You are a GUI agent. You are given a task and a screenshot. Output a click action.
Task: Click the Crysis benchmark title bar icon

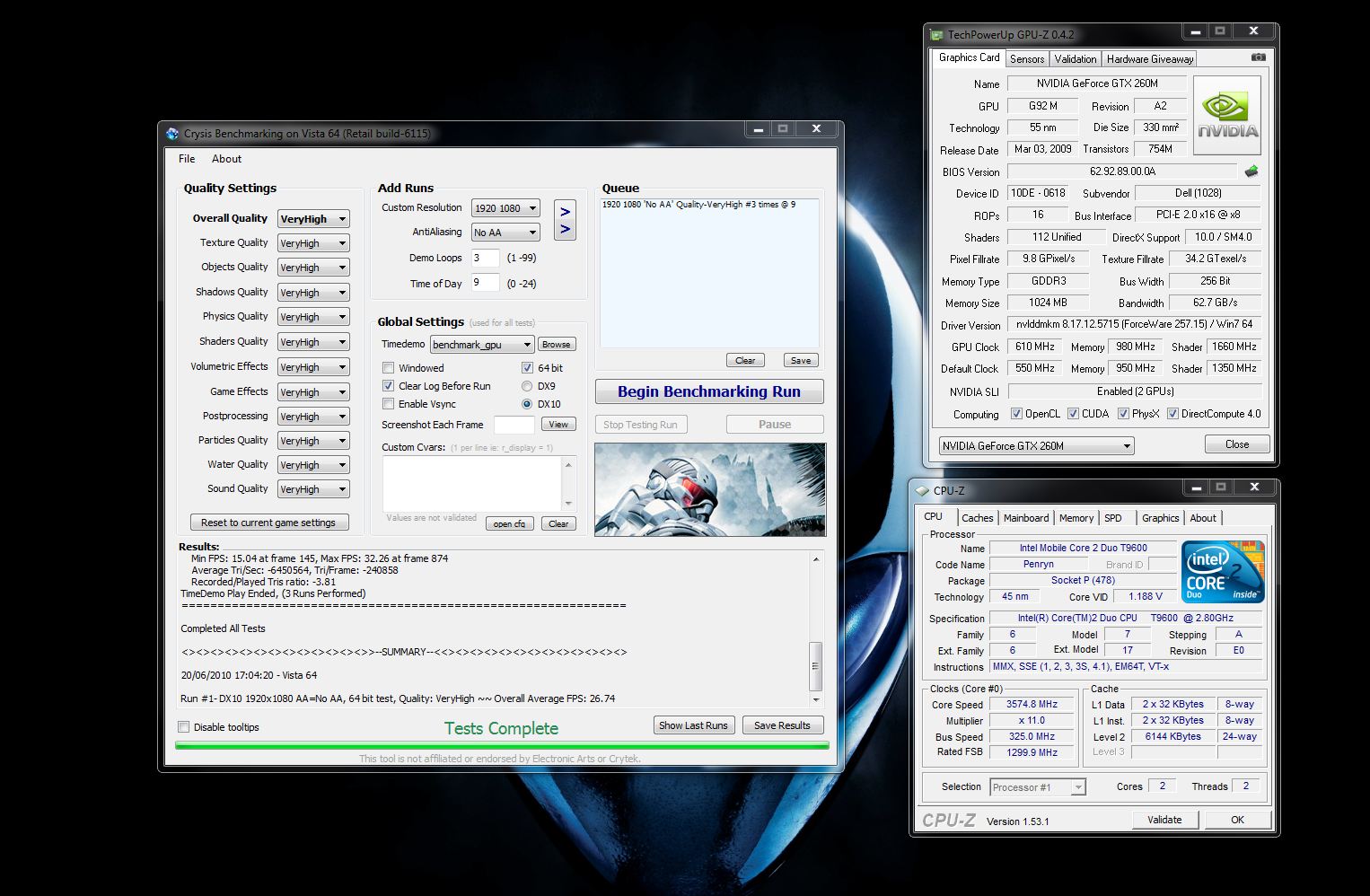point(172,134)
